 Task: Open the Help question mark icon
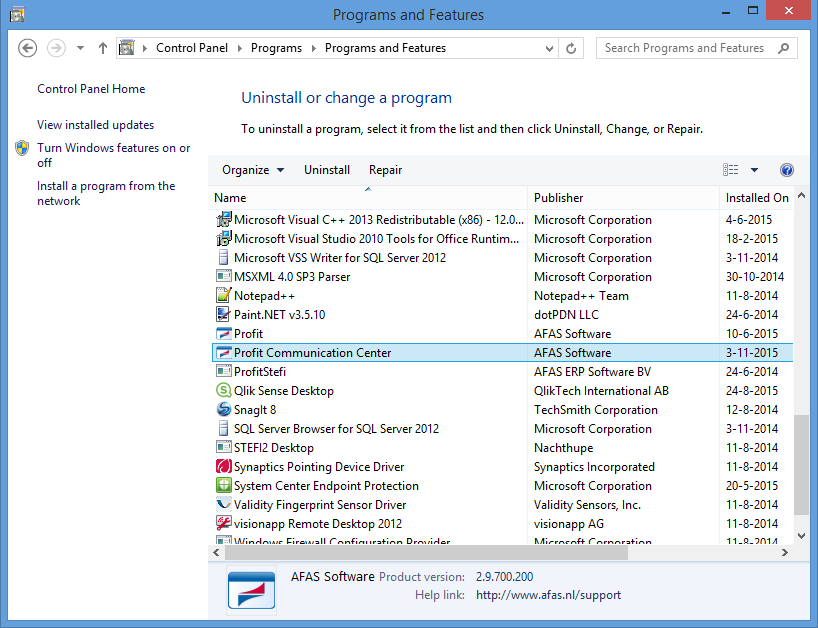[x=787, y=170]
